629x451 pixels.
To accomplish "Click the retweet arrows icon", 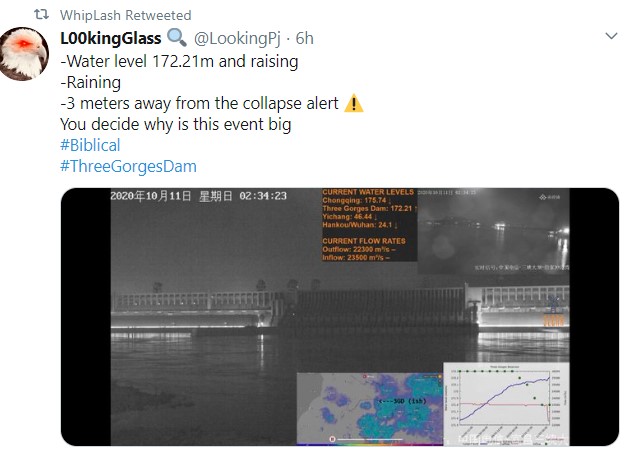I will pos(41,14).
